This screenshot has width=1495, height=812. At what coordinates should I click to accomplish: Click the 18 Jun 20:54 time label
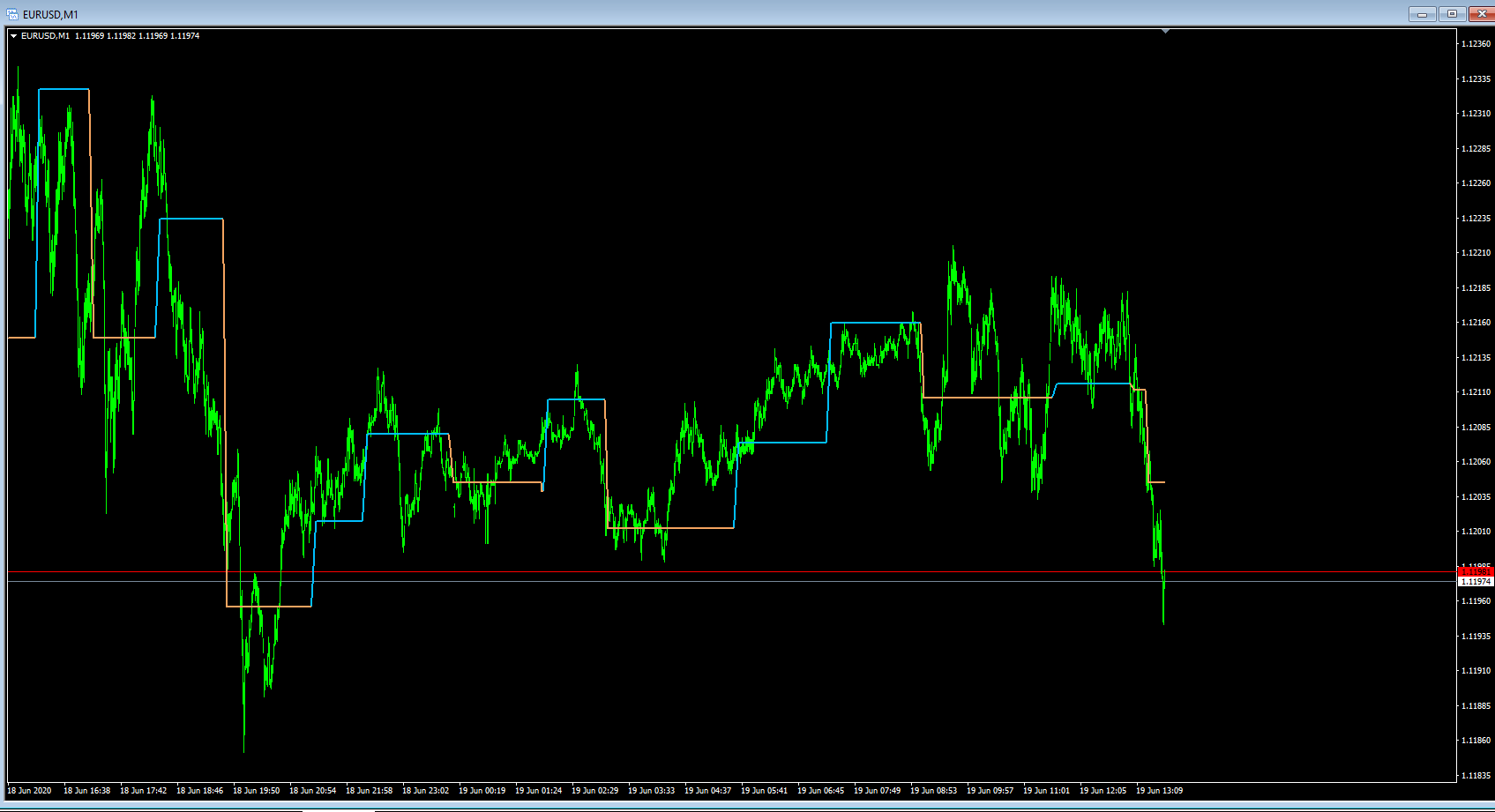click(312, 791)
